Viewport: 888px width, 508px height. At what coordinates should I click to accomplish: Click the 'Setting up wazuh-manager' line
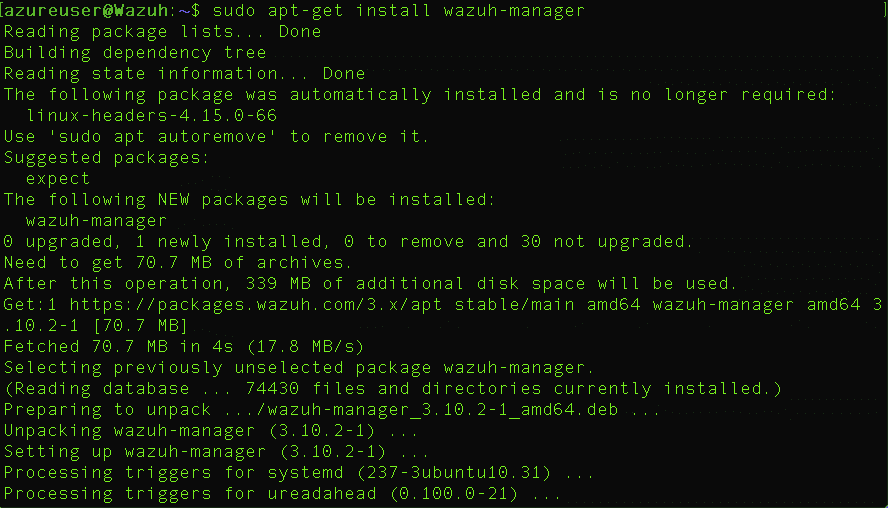coord(216,451)
